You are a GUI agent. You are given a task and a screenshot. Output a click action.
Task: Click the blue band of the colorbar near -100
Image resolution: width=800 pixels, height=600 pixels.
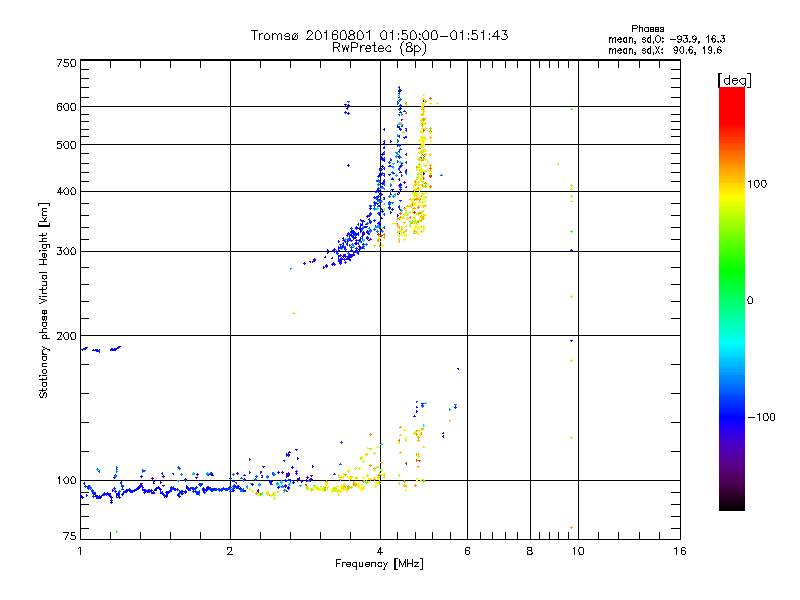(732, 416)
